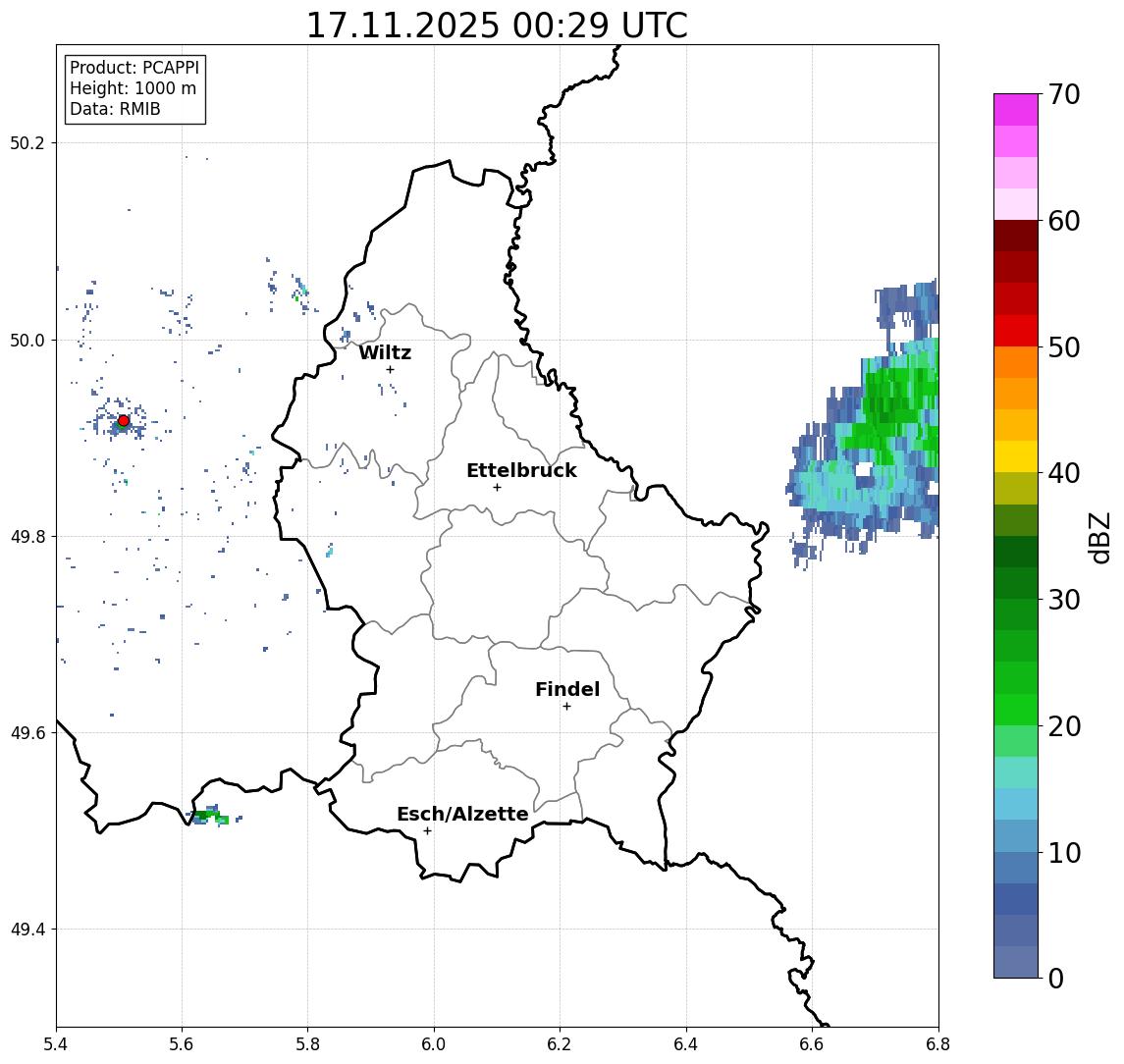Screen dimensions: 1124x1064
Task: Click the 20 tick label on colorbar
Action: click(1064, 725)
